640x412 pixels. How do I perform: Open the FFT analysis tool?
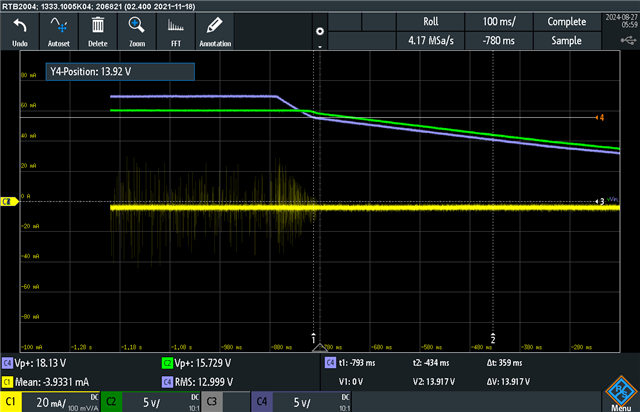(x=176, y=31)
